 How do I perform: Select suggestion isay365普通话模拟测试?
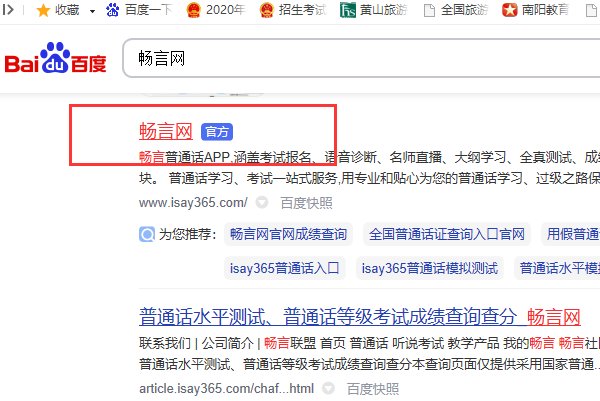pyautogui.click(x=430, y=268)
